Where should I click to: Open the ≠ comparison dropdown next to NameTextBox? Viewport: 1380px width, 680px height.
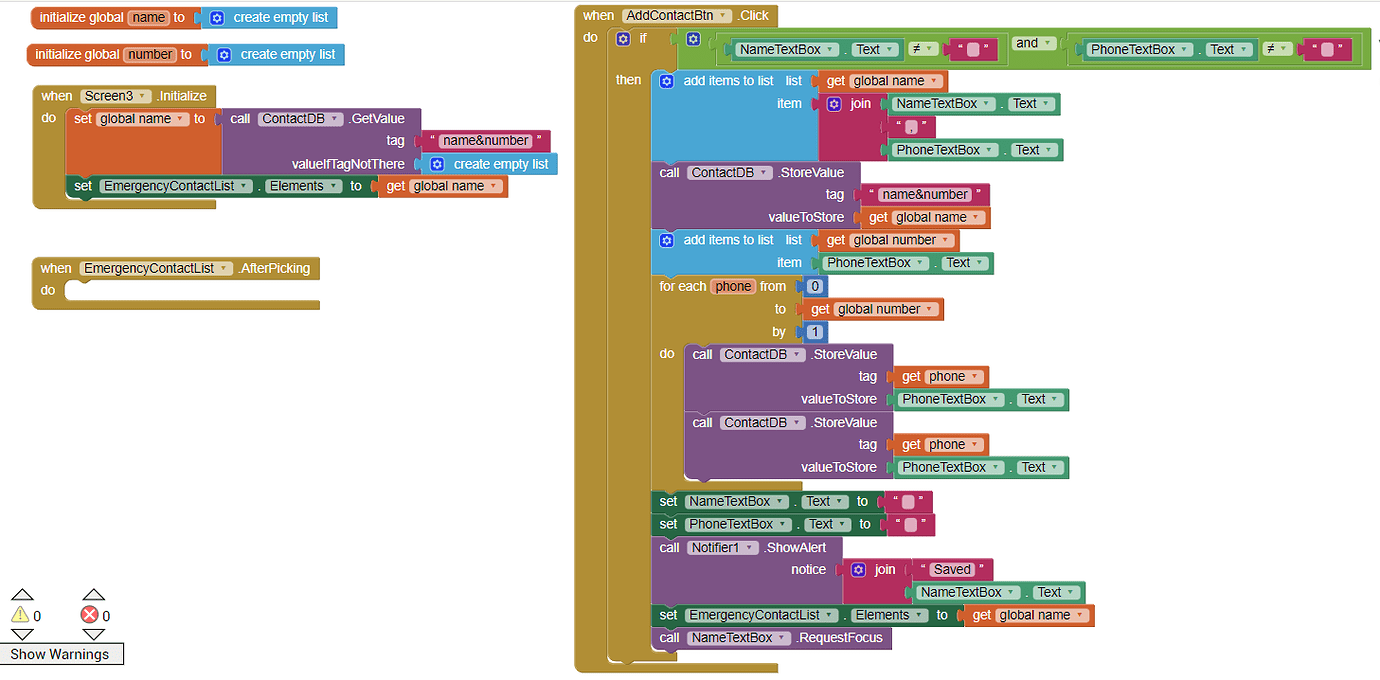click(x=925, y=48)
